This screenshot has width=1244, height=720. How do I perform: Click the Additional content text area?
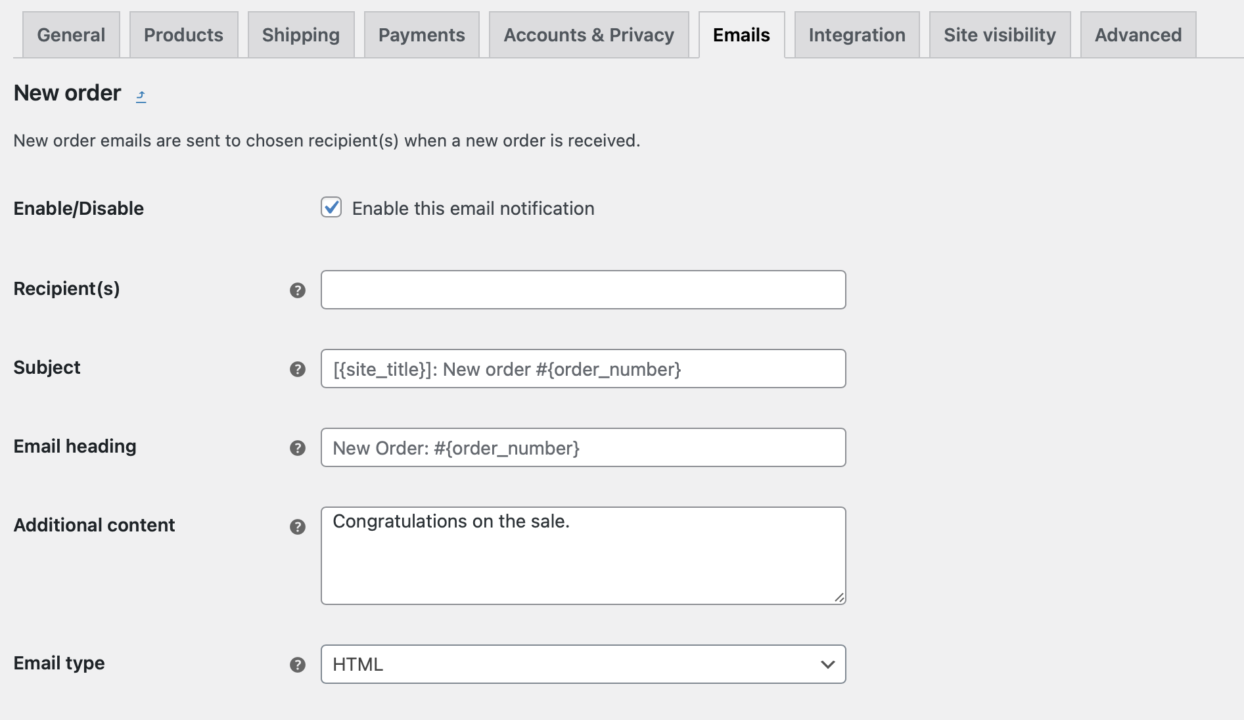click(583, 554)
